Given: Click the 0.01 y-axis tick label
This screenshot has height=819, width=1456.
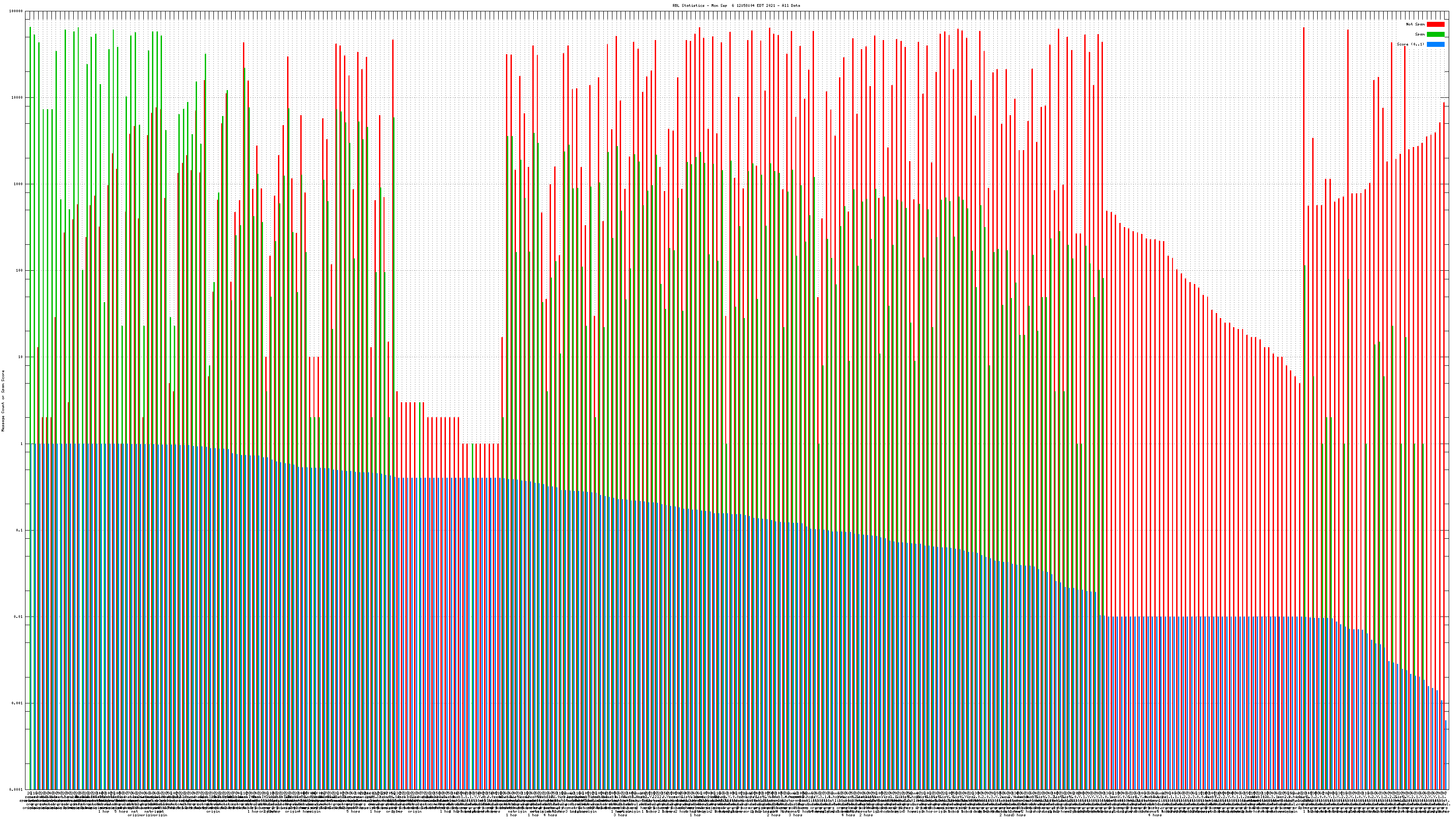Looking at the screenshot, I should coord(19,617).
